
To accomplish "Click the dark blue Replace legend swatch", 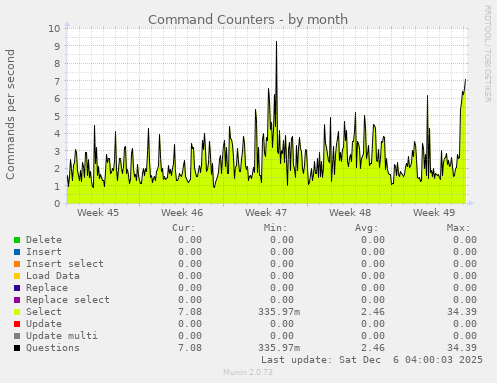I will tap(17, 288).
